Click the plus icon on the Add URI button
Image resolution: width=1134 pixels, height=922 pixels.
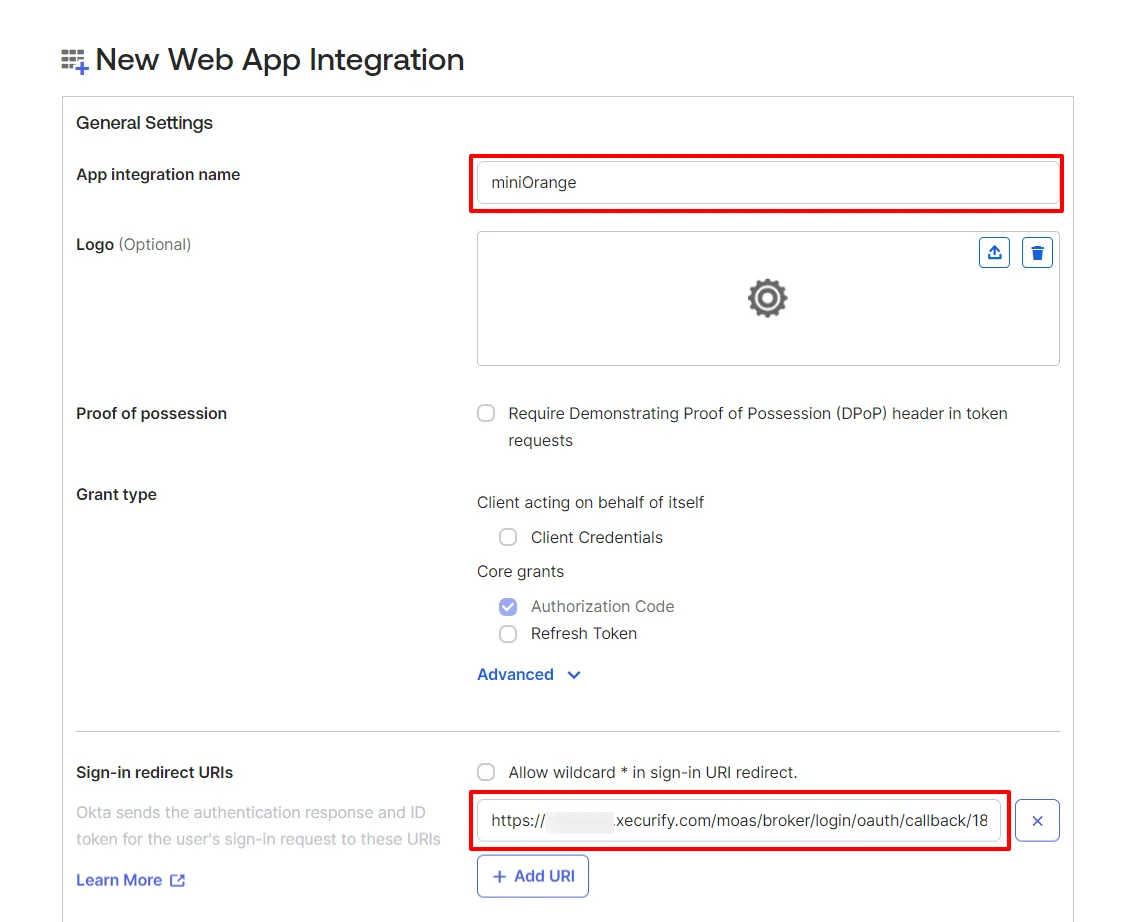click(499, 876)
